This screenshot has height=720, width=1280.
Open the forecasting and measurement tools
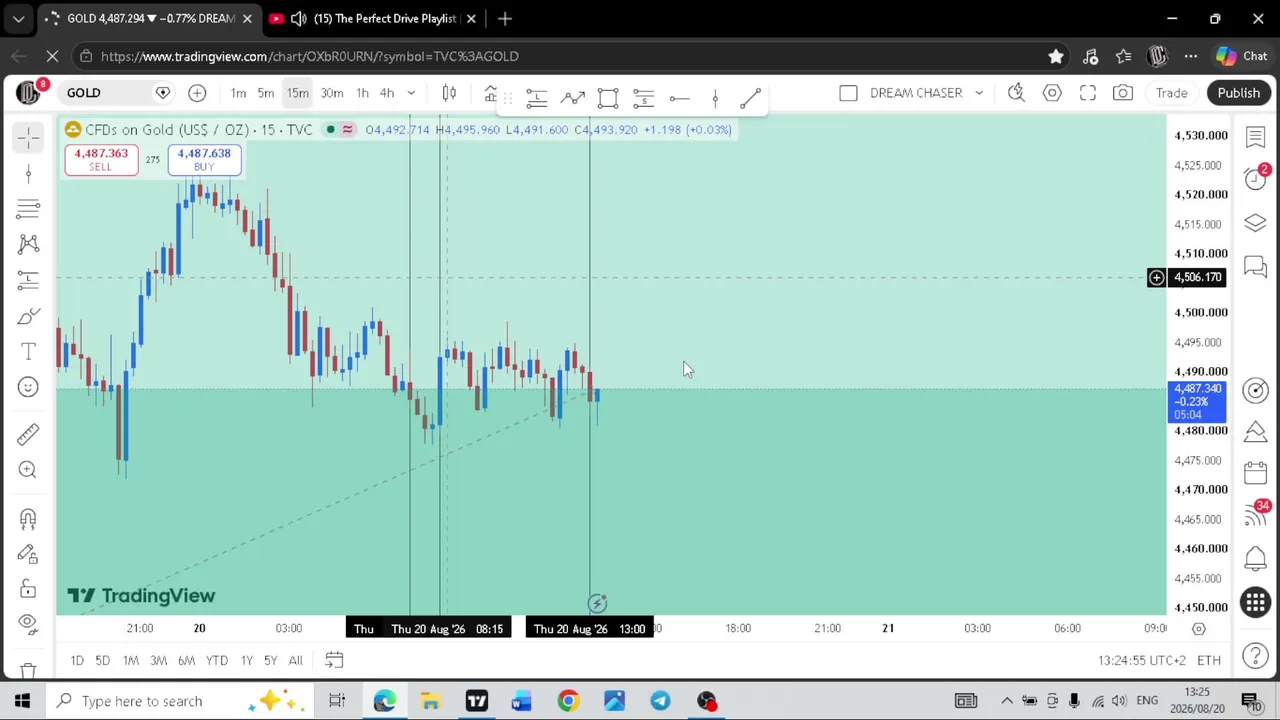(28, 280)
